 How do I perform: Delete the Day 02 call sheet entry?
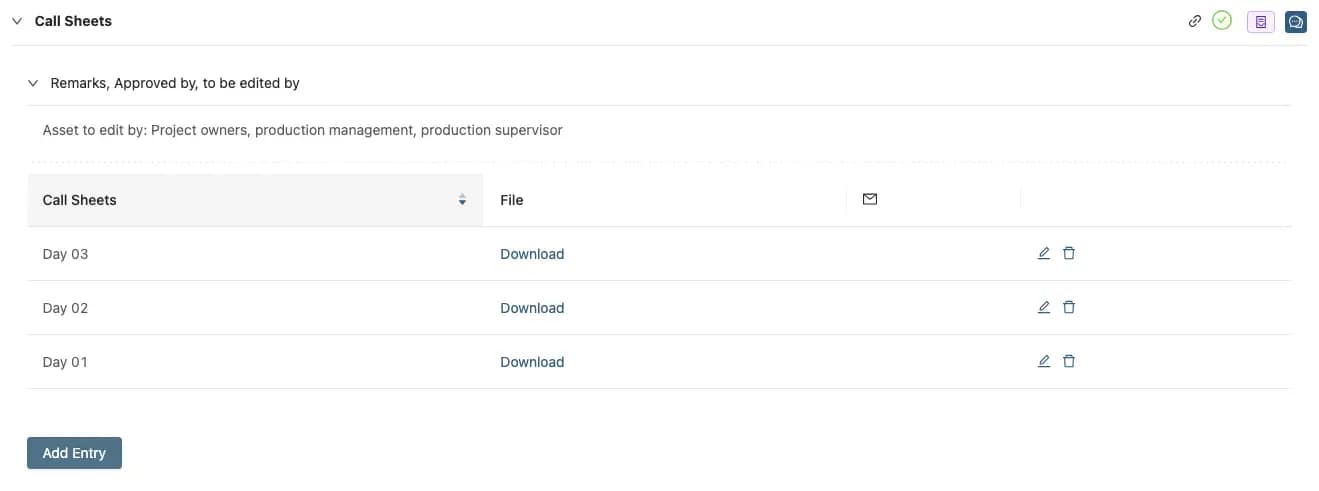pos(1068,307)
